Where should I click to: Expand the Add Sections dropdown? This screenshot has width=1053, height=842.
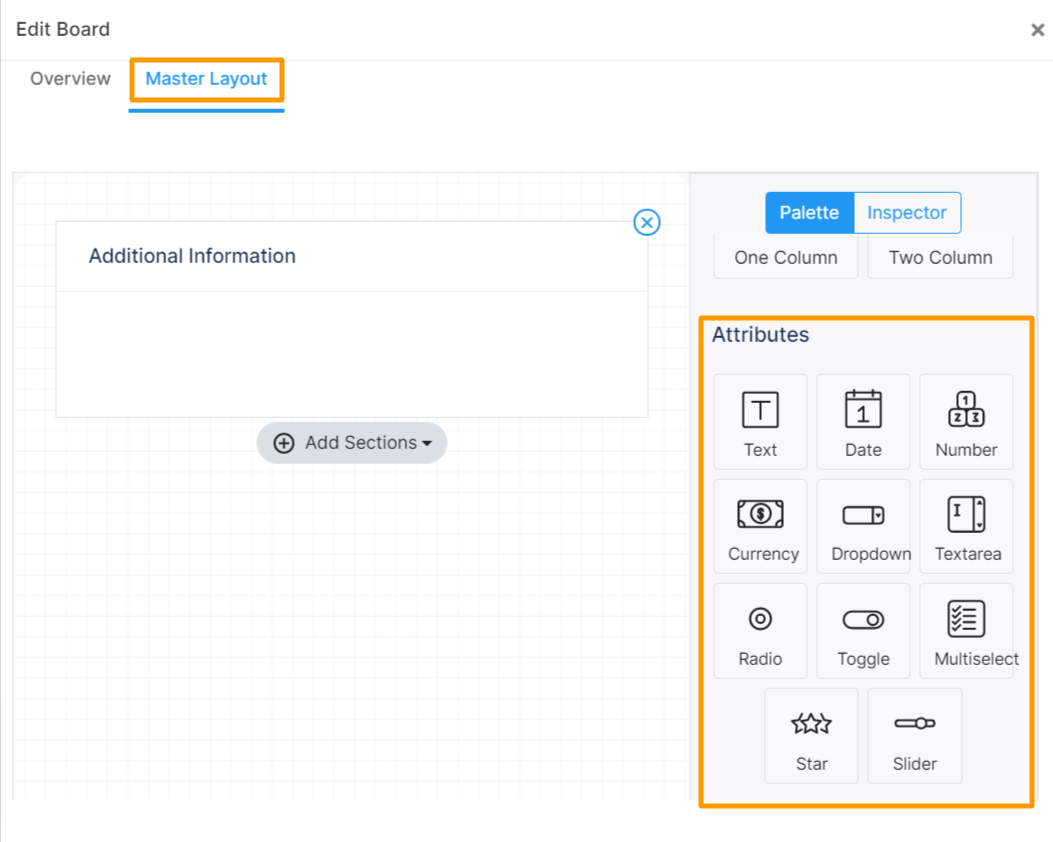pyautogui.click(x=352, y=442)
